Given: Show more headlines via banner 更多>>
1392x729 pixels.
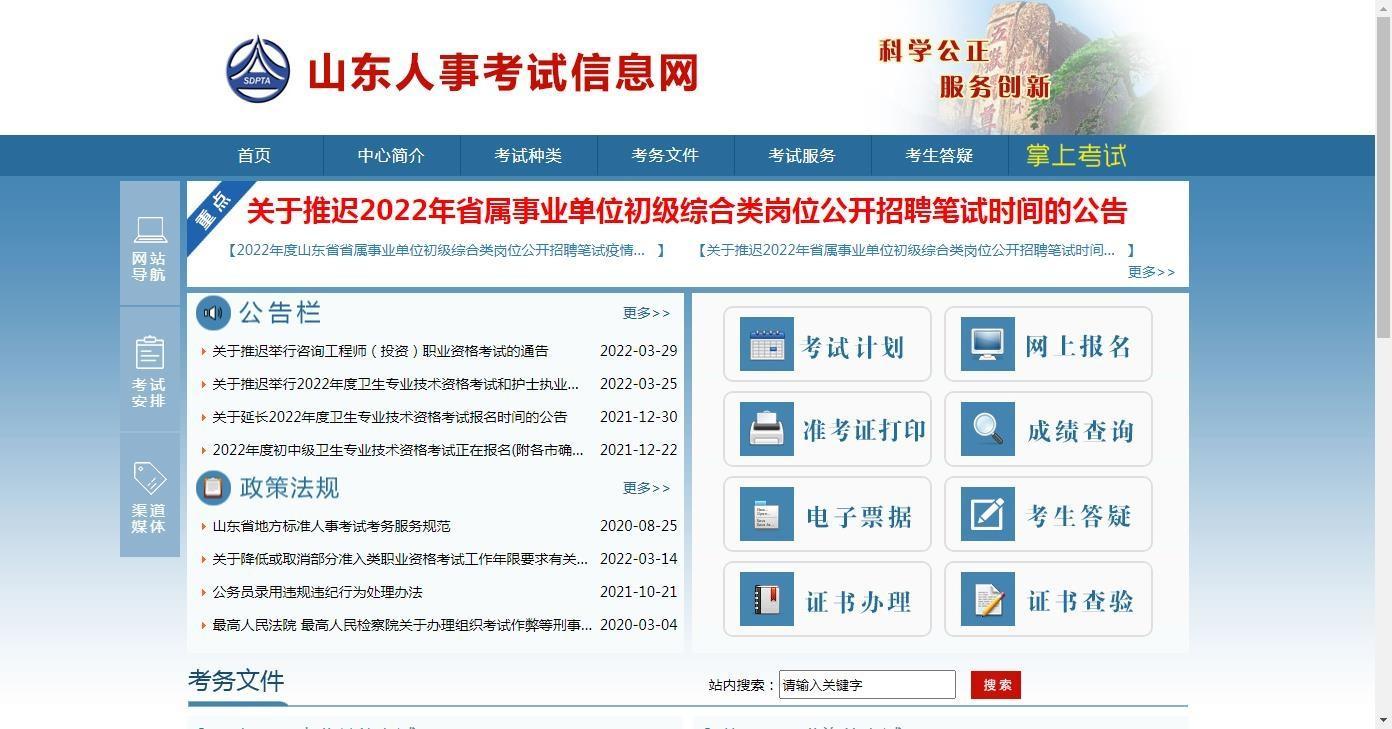Looking at the screenshot, I should click(x=1151, y=272).
